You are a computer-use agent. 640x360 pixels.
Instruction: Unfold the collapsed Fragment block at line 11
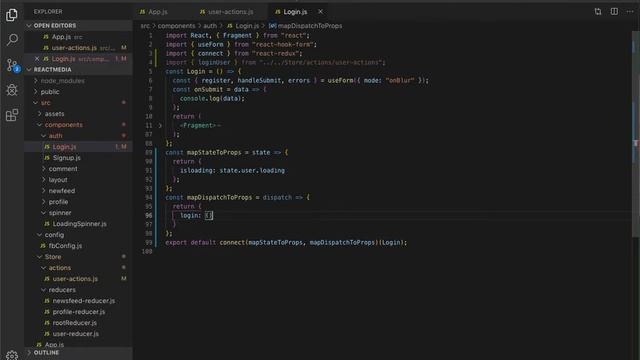click(160, 126)
